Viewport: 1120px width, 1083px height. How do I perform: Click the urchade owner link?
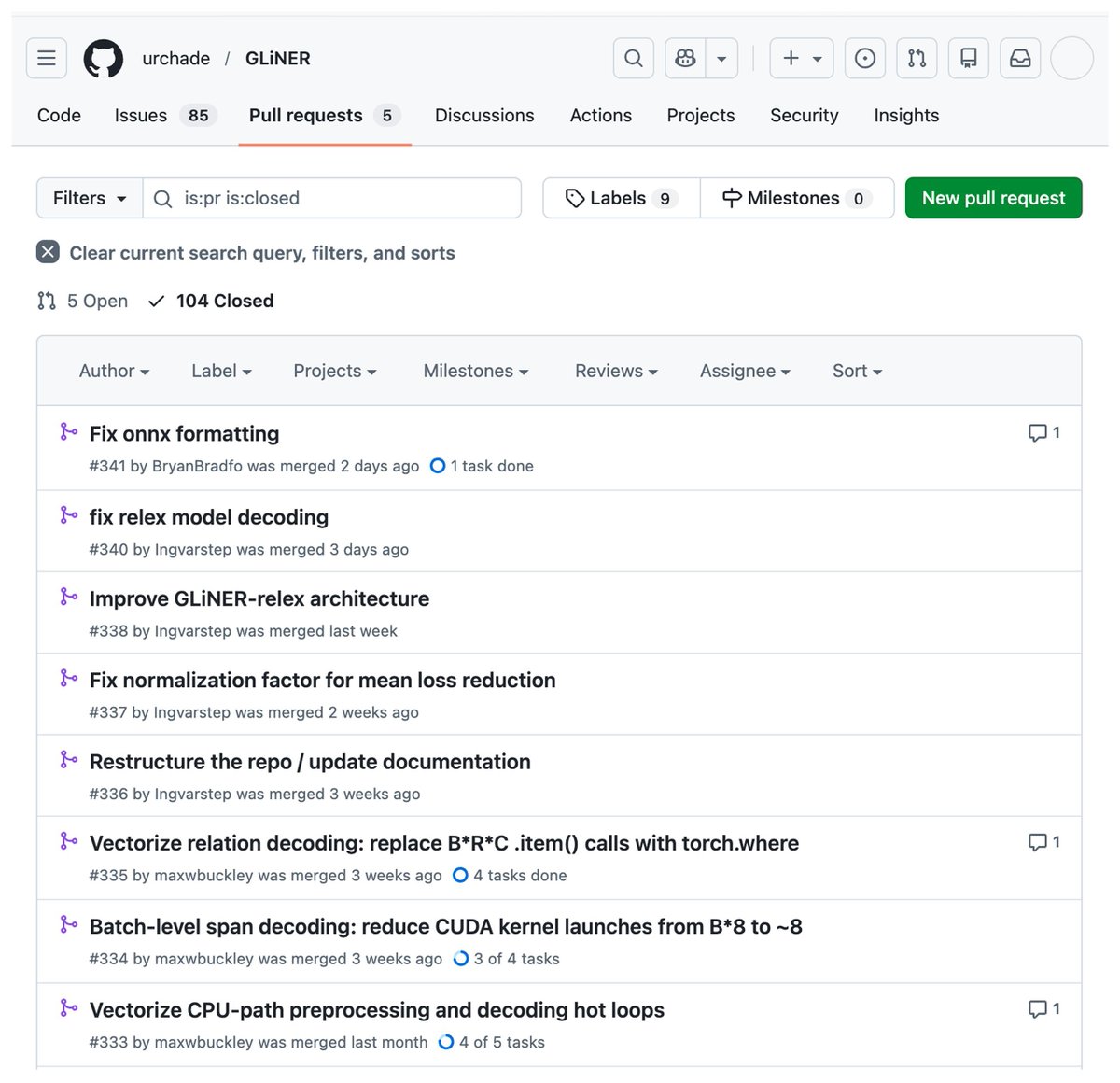pyautogui.click(x=176, y=58)
